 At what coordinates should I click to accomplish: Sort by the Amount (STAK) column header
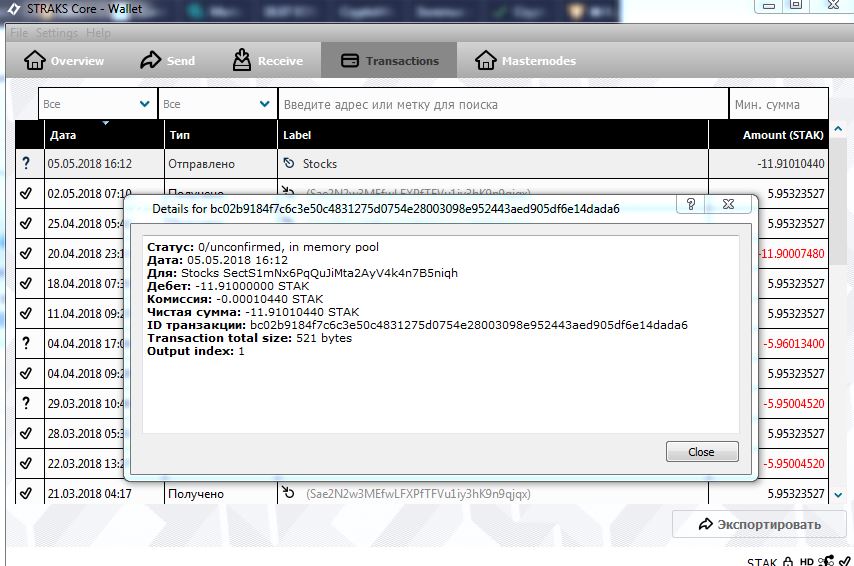pos(768,135)
